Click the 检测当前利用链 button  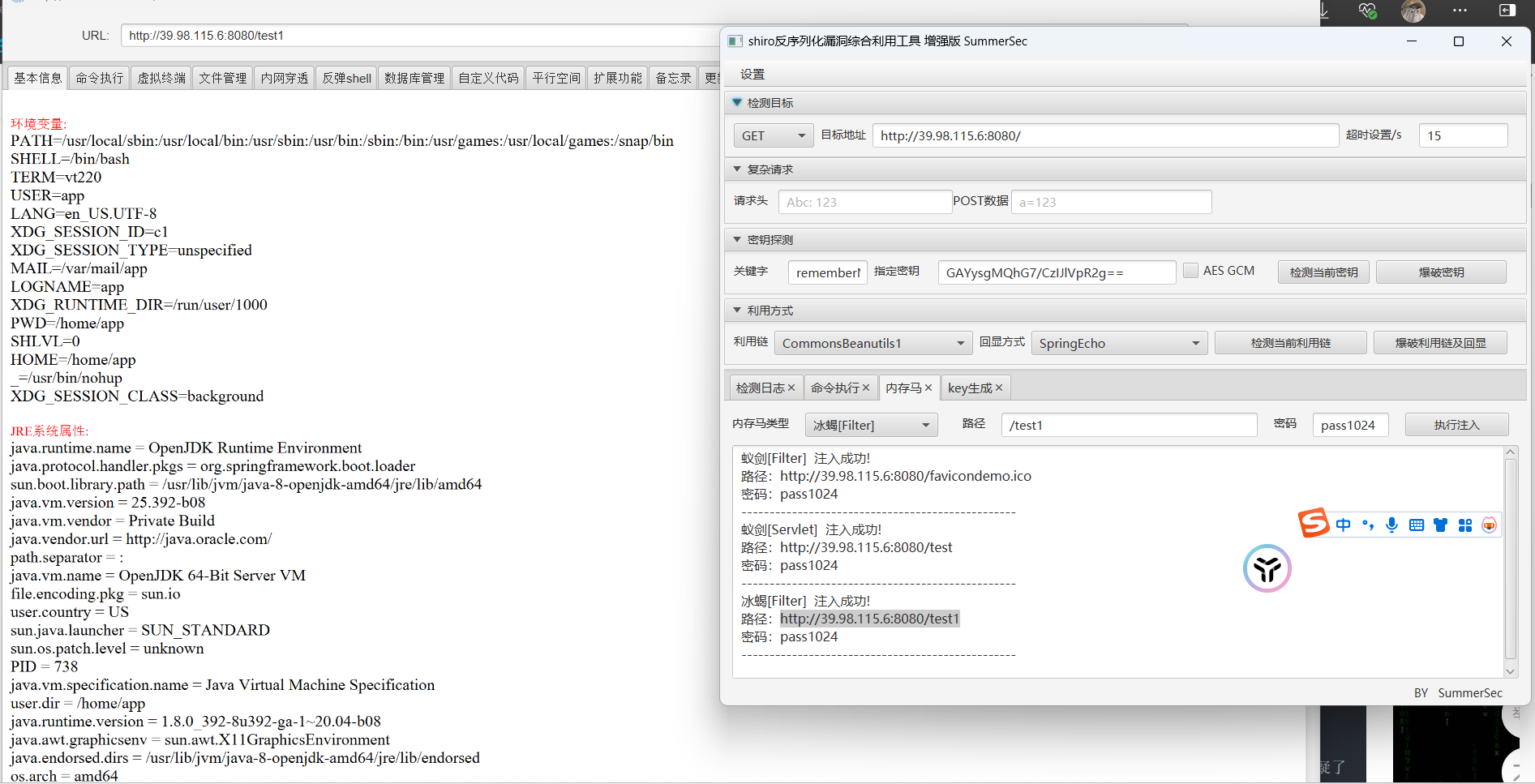(1291, 343)
